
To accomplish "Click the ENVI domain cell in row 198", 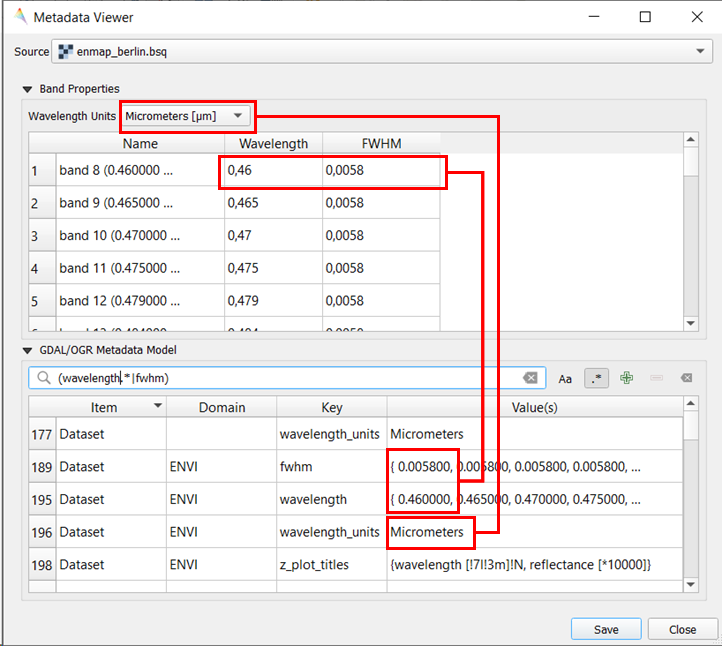I will [221, 565].
